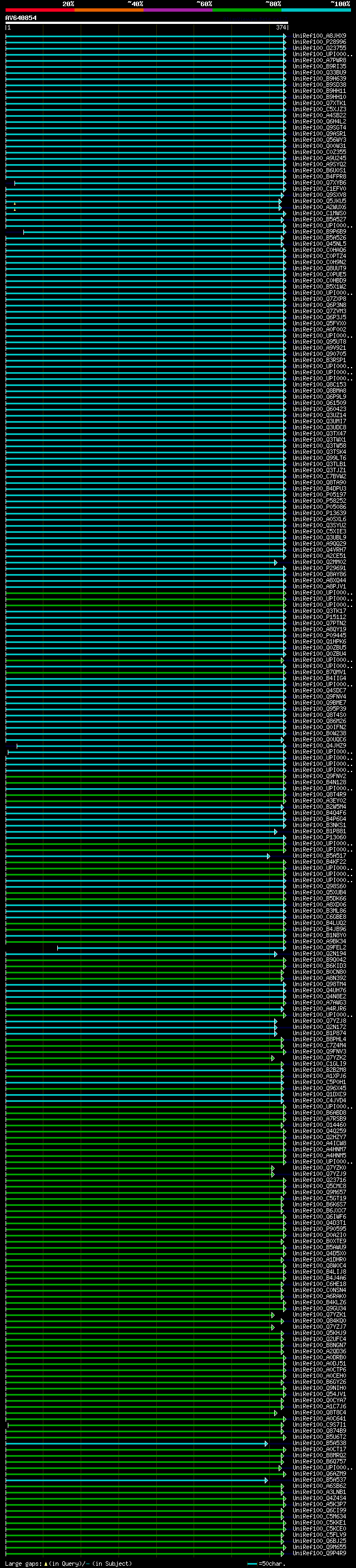The image size is (356, 1568).
Task: Click the label UniRef100_C1EFV0
Action: (x=319, y=189)
